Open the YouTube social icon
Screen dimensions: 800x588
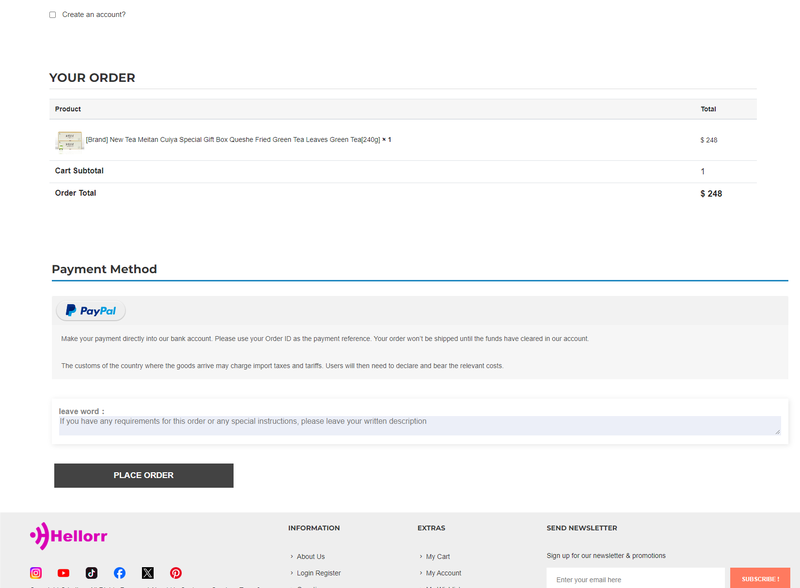63,573
